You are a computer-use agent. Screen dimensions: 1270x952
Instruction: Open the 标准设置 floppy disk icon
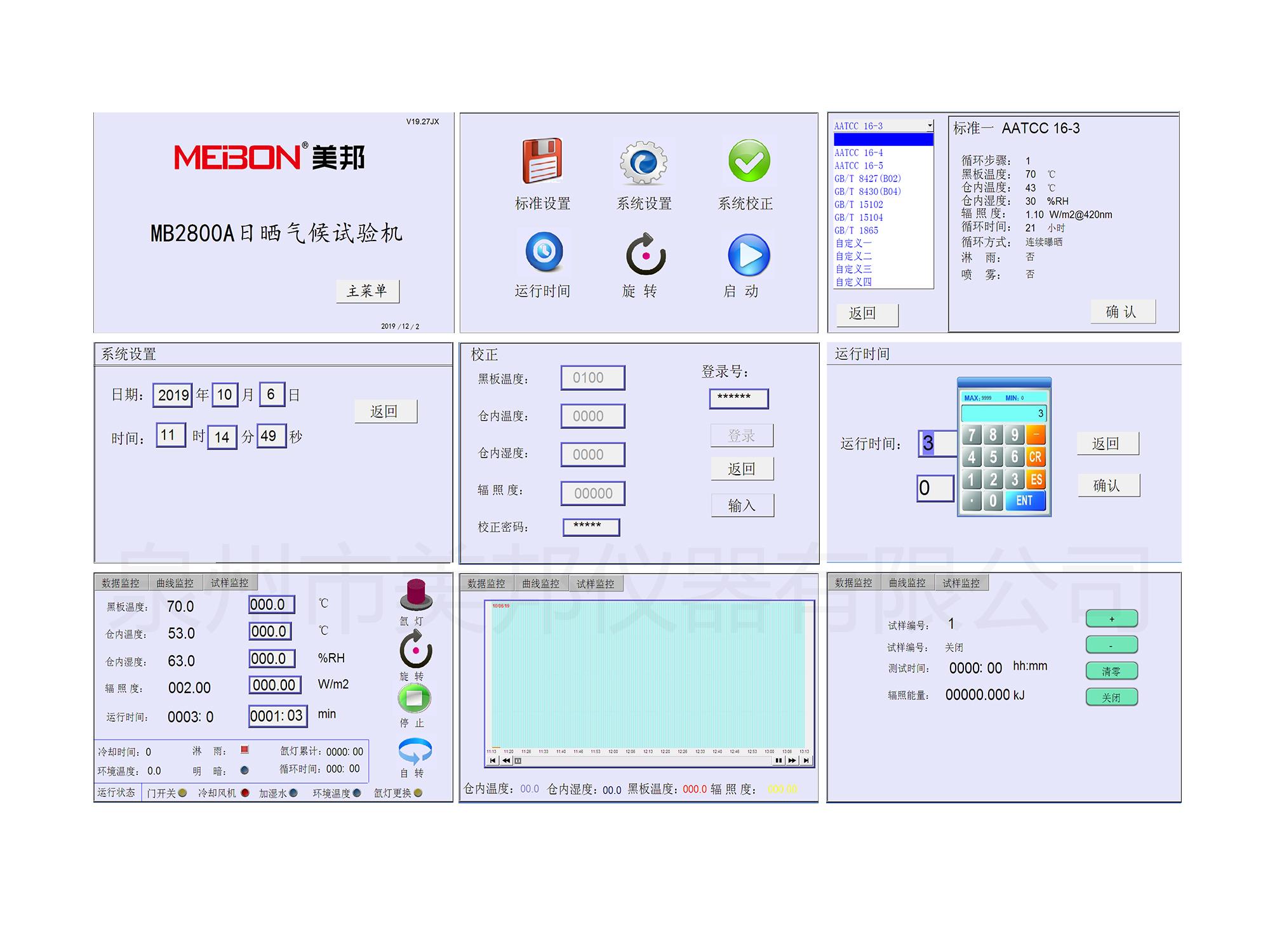click(542, 161)
